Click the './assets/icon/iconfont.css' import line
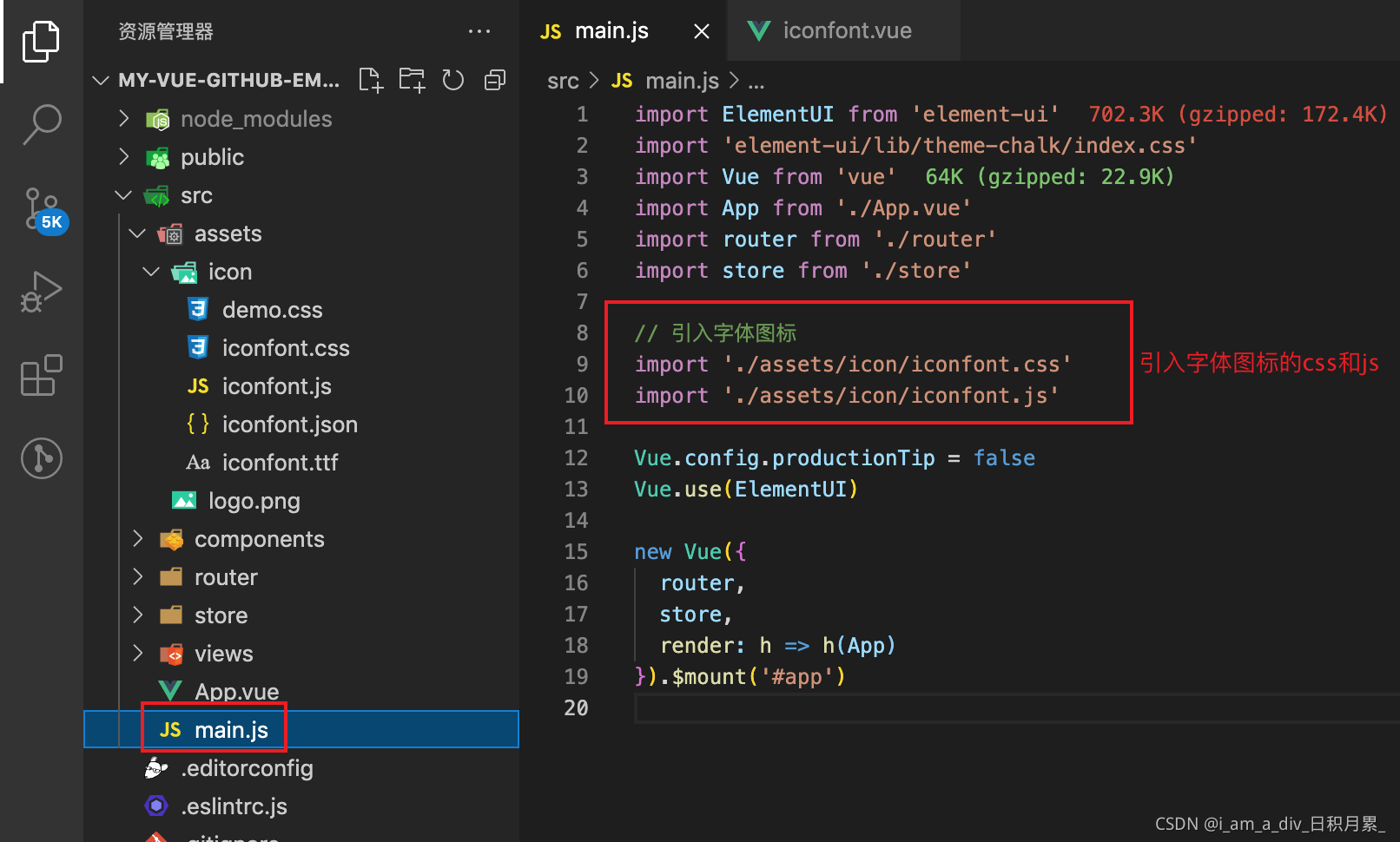 [x=853, y=365]
